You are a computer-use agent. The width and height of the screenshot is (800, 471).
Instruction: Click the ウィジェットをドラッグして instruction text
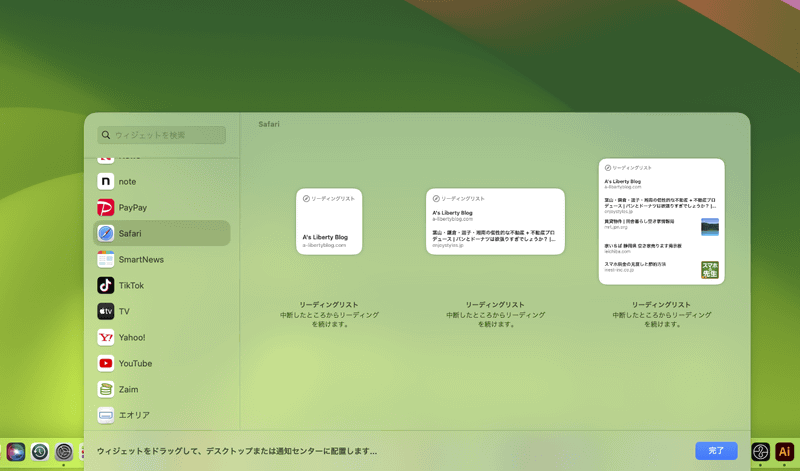237,451
